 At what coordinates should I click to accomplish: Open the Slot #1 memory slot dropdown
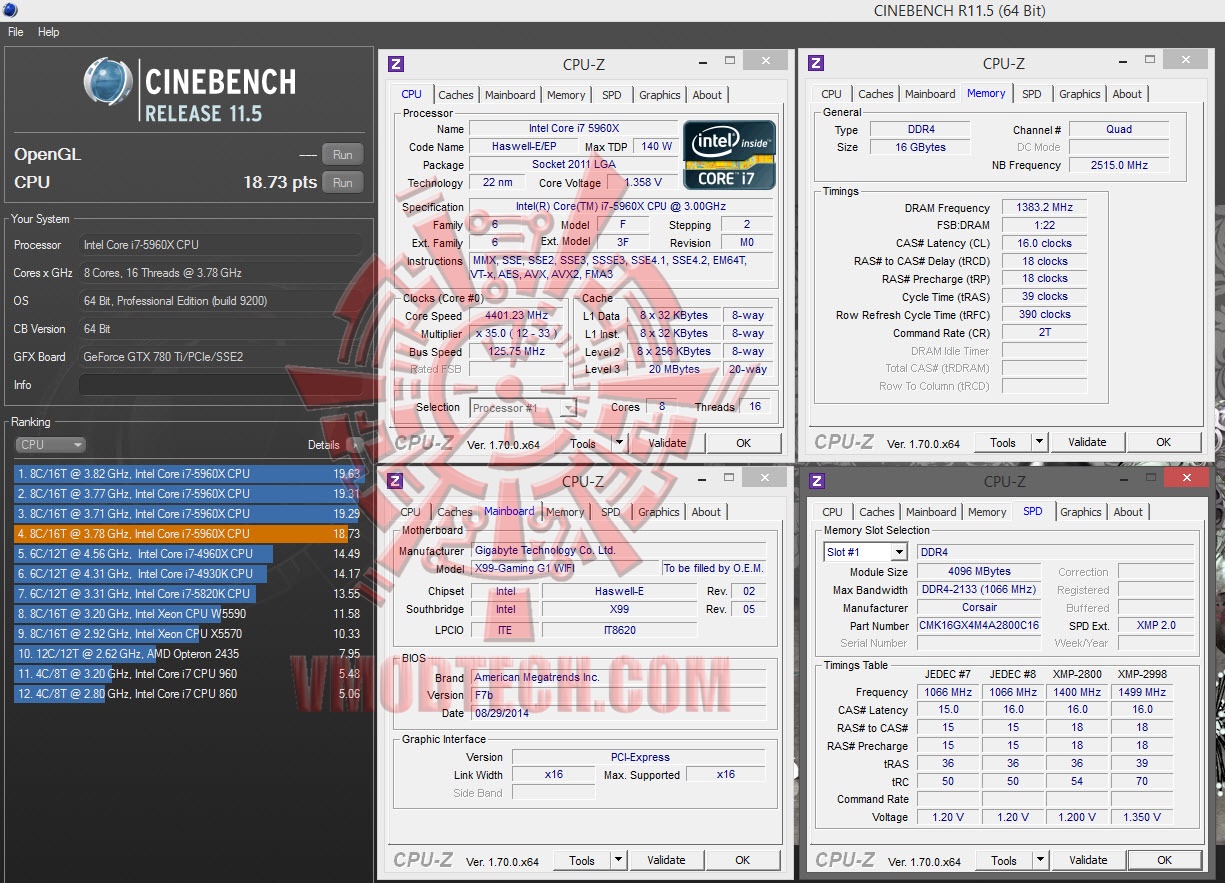866,552
